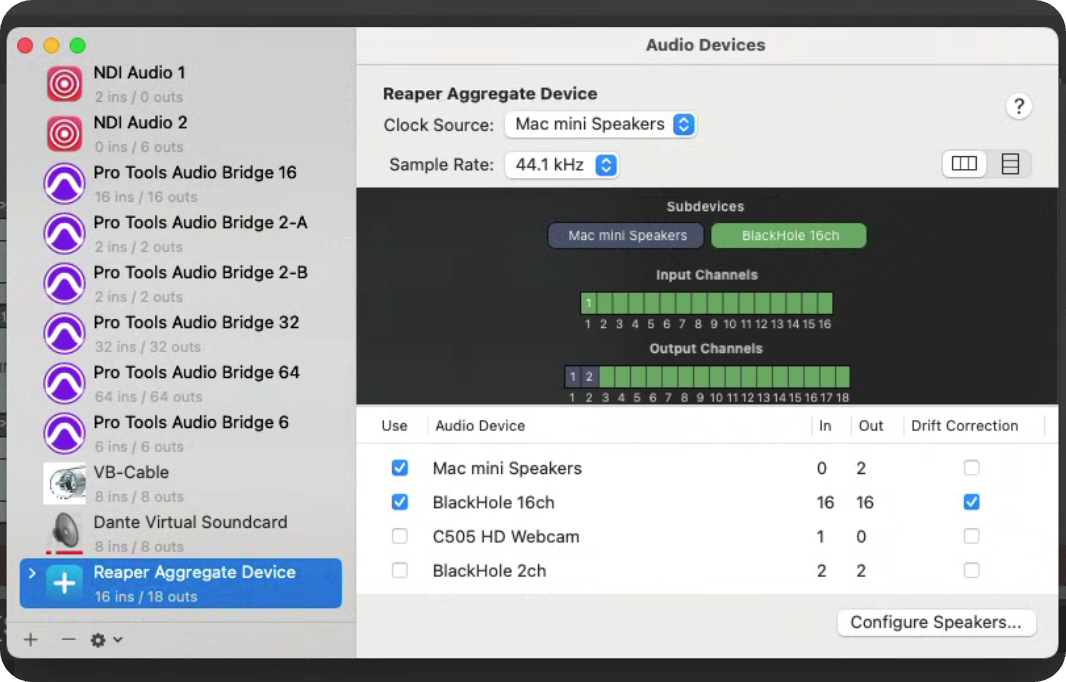
Task: Pick the Pro Tools Audio Bridge 6 icon
Action: (x=65, y=433)
